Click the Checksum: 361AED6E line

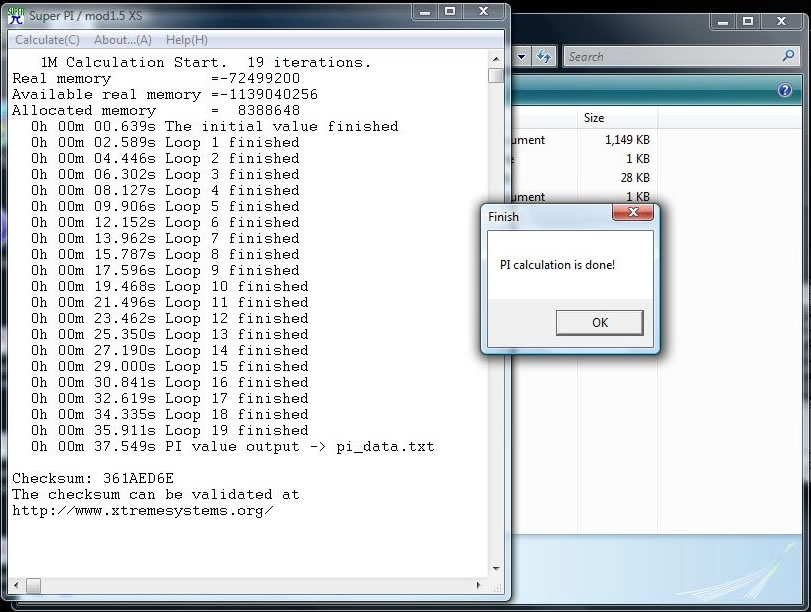(93, 479)
